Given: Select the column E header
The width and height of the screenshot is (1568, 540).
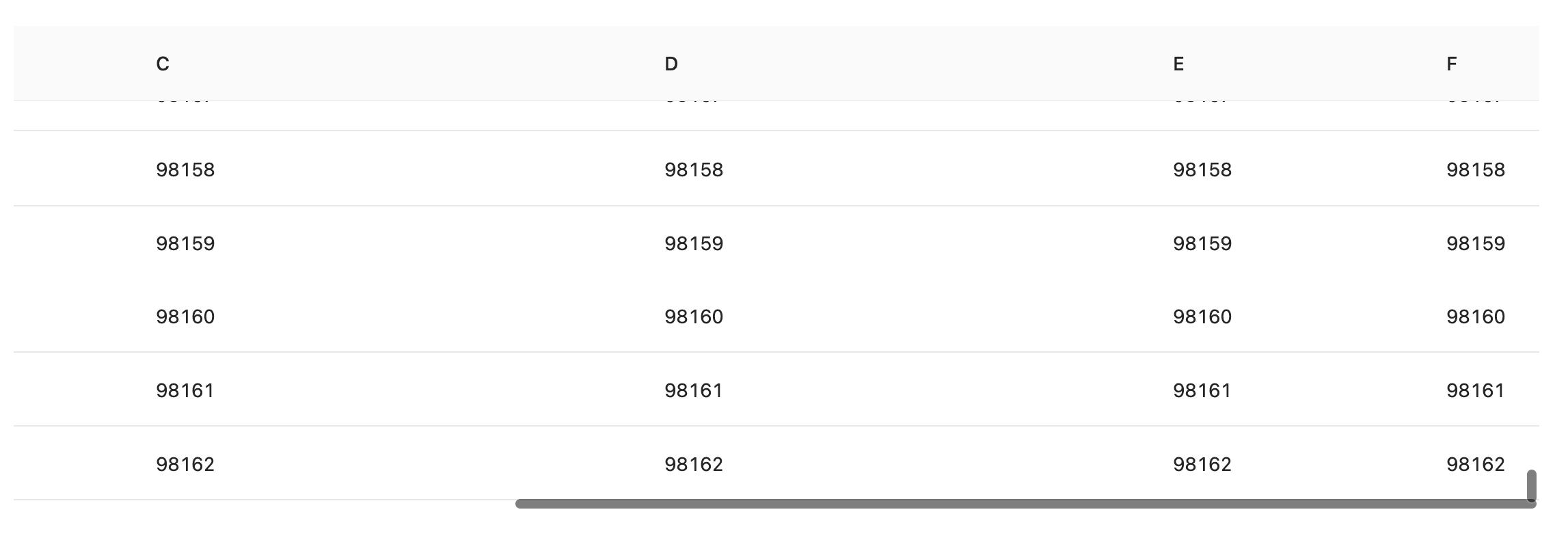Looking at the screenshot, I should click(1178, 64).
